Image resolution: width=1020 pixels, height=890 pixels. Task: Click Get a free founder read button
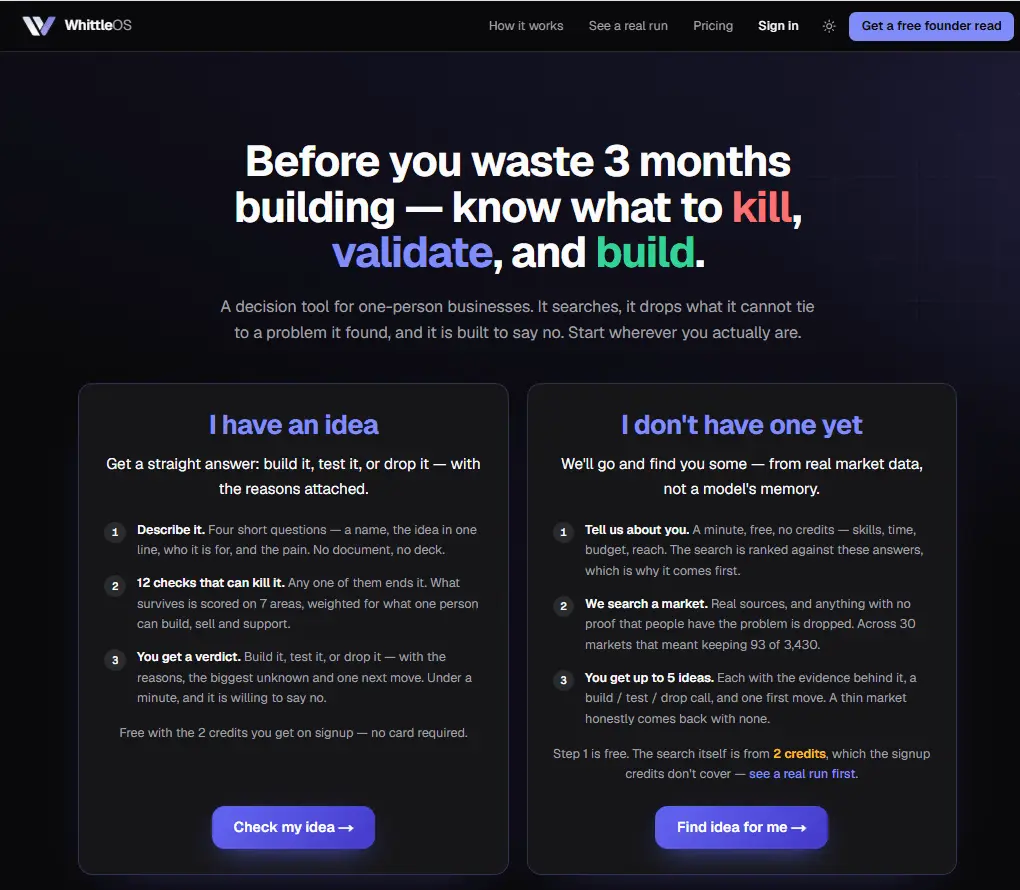tap(931, 26)
